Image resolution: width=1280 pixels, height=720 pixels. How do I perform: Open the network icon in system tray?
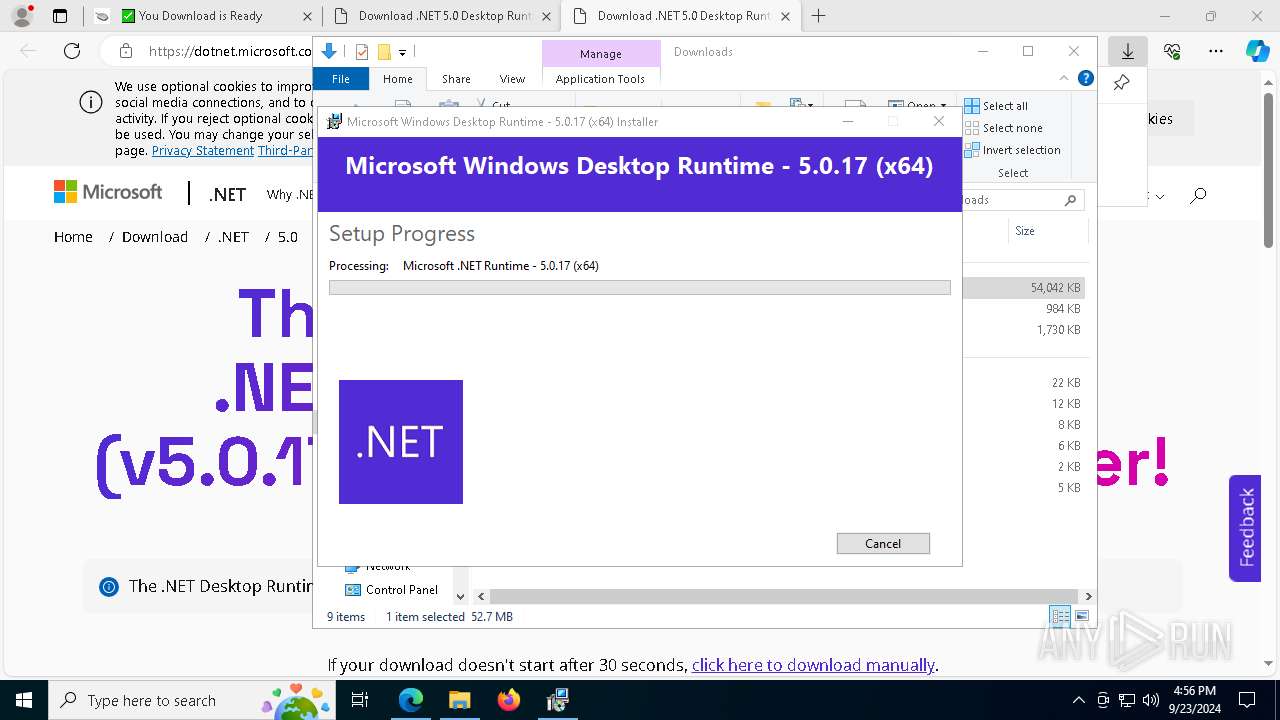point(1127,700)
